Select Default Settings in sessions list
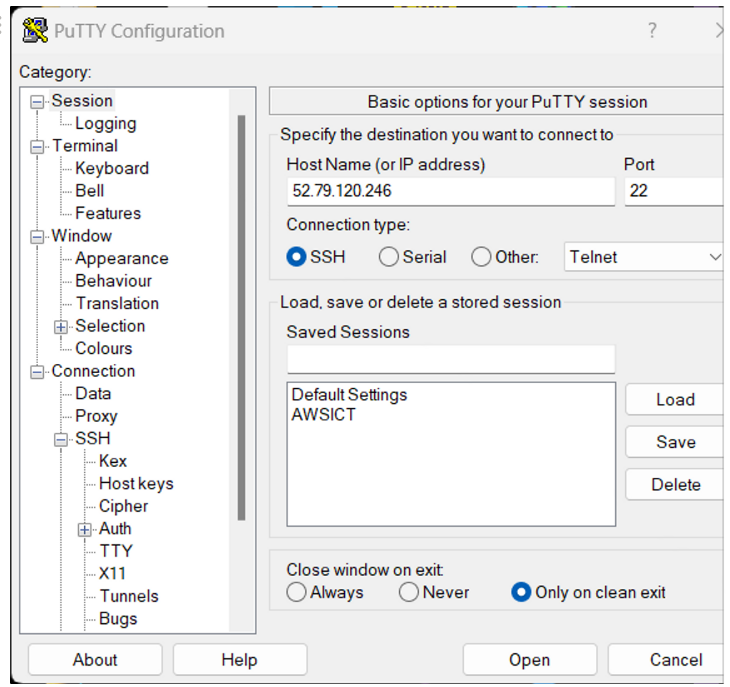The image size is (730, 687). tap(349, 395)
